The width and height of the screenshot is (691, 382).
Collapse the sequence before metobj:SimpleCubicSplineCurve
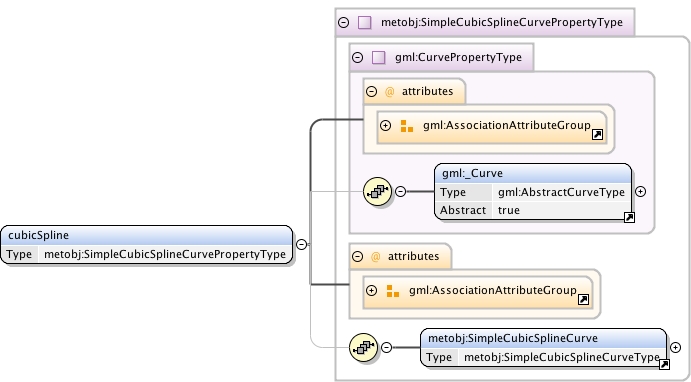click(x=386, y=347)
